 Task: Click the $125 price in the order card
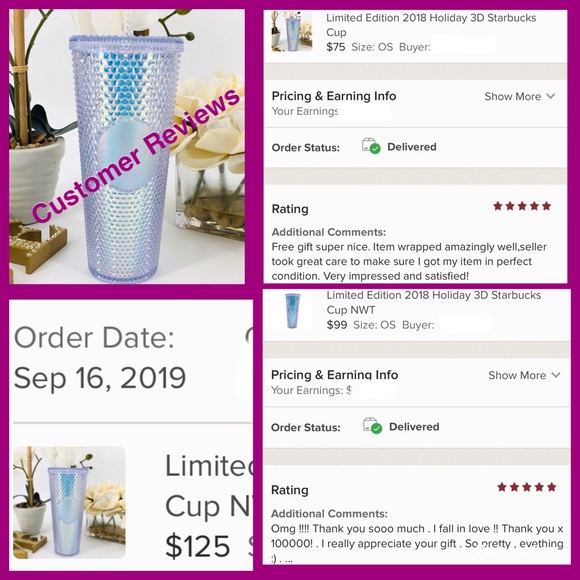(x=198, y=546)
